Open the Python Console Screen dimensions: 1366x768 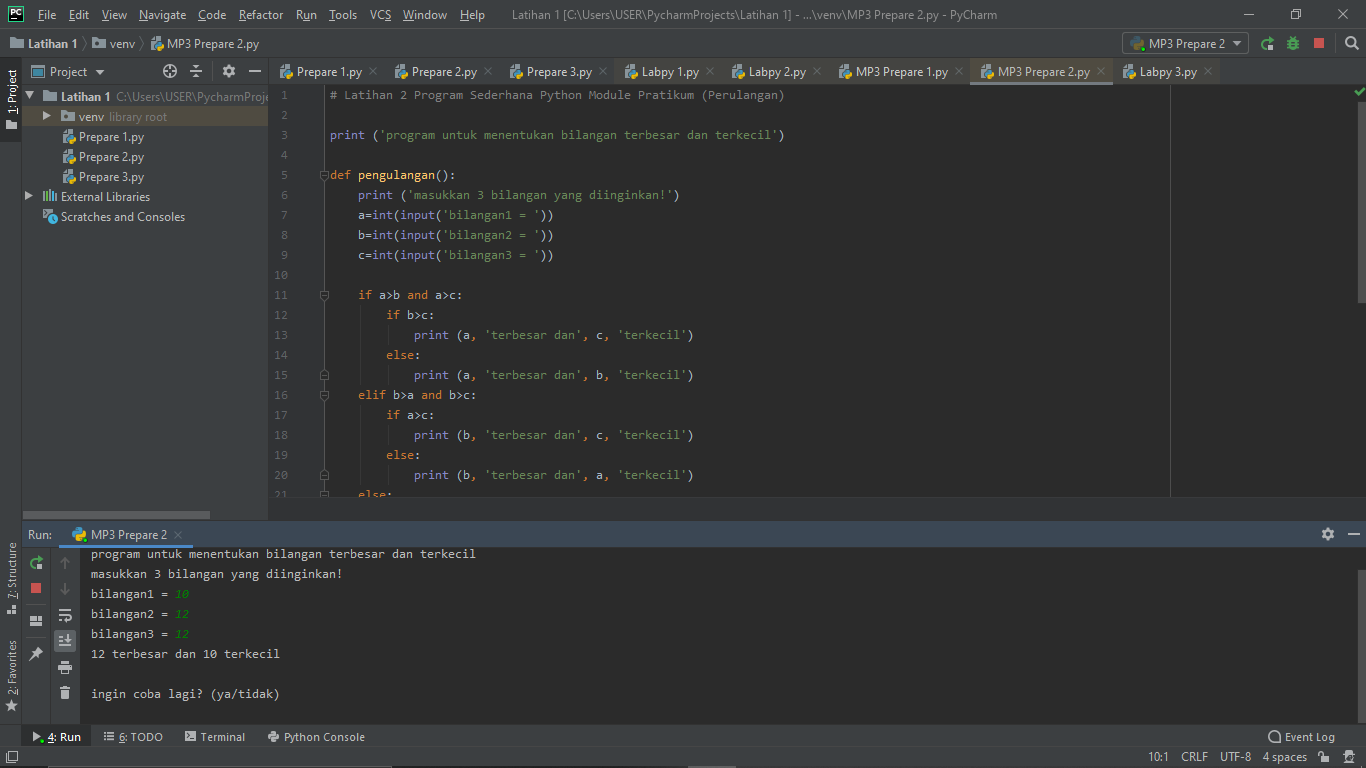[316, 737]
